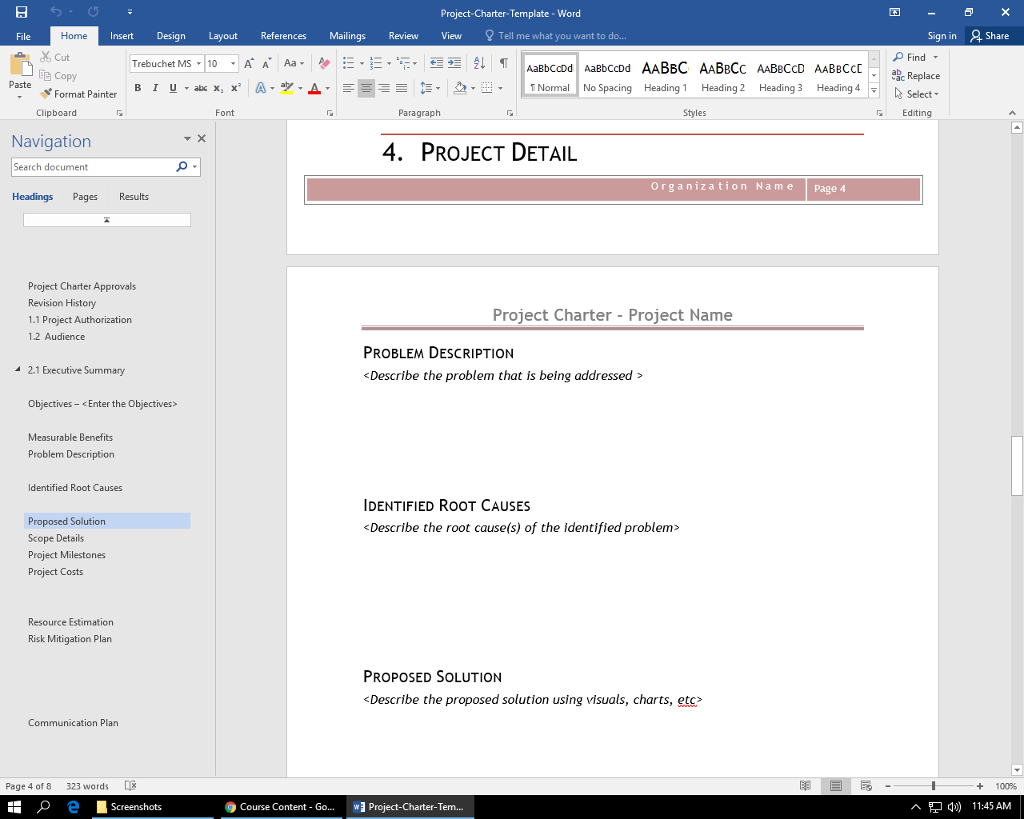The height and width of the screenshot is (819, 1024).
Task: Increase indent of the paragraph
Action: [x=454, y=63]
